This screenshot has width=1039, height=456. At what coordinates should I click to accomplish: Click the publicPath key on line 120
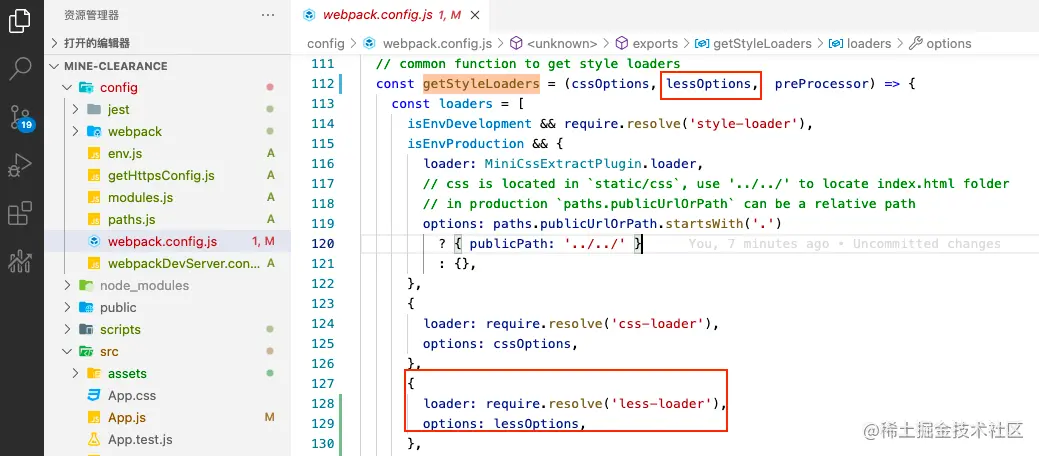pos(509,244)
